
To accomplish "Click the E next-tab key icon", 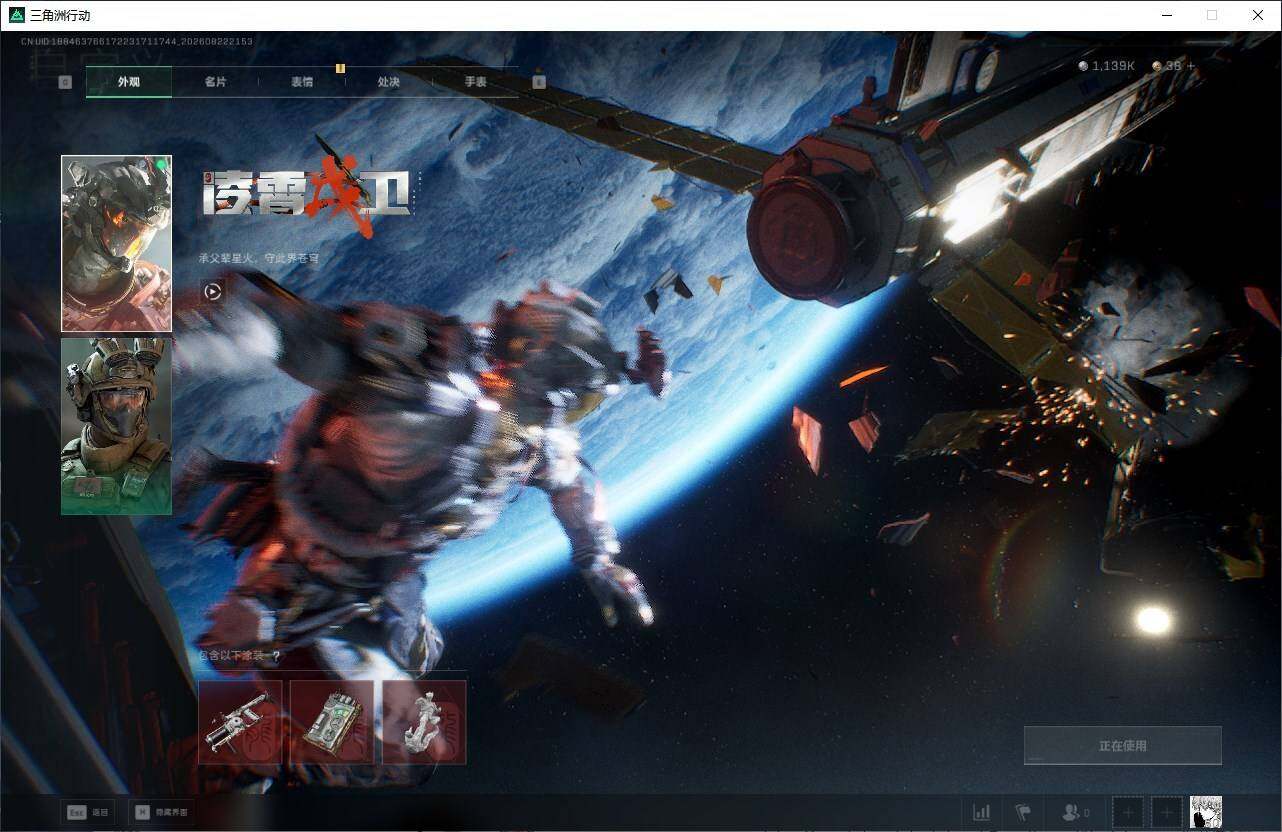I will click(x=539, y=82).
